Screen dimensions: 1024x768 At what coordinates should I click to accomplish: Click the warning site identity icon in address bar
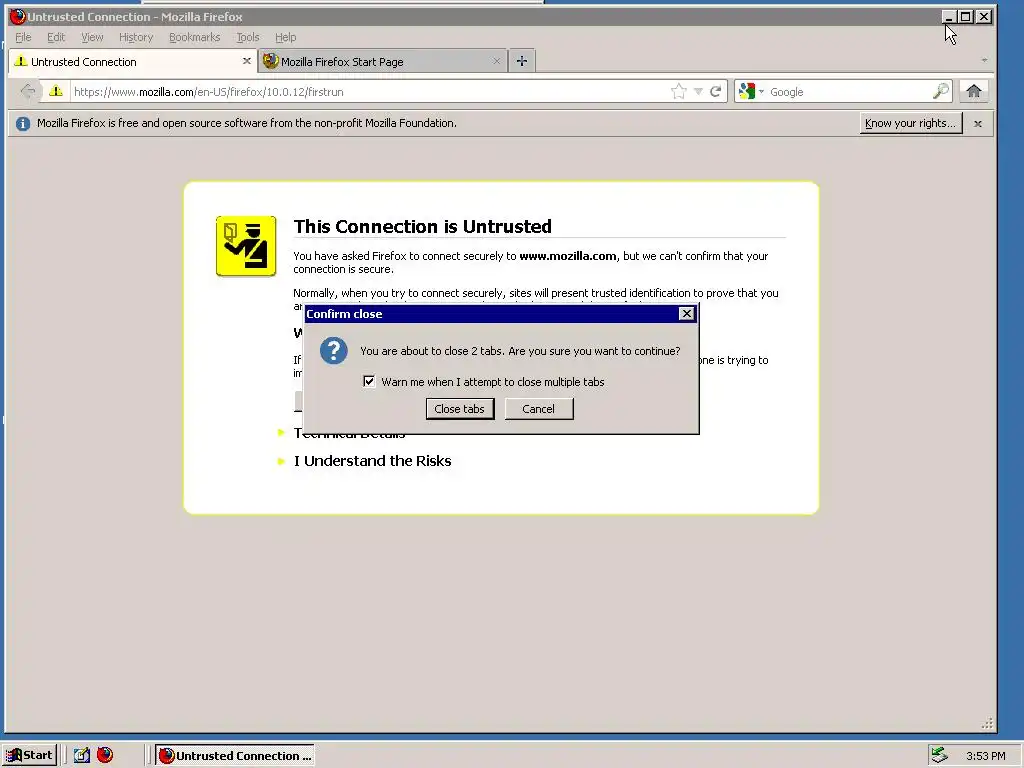pyautogui.click(x=56, y=91)
